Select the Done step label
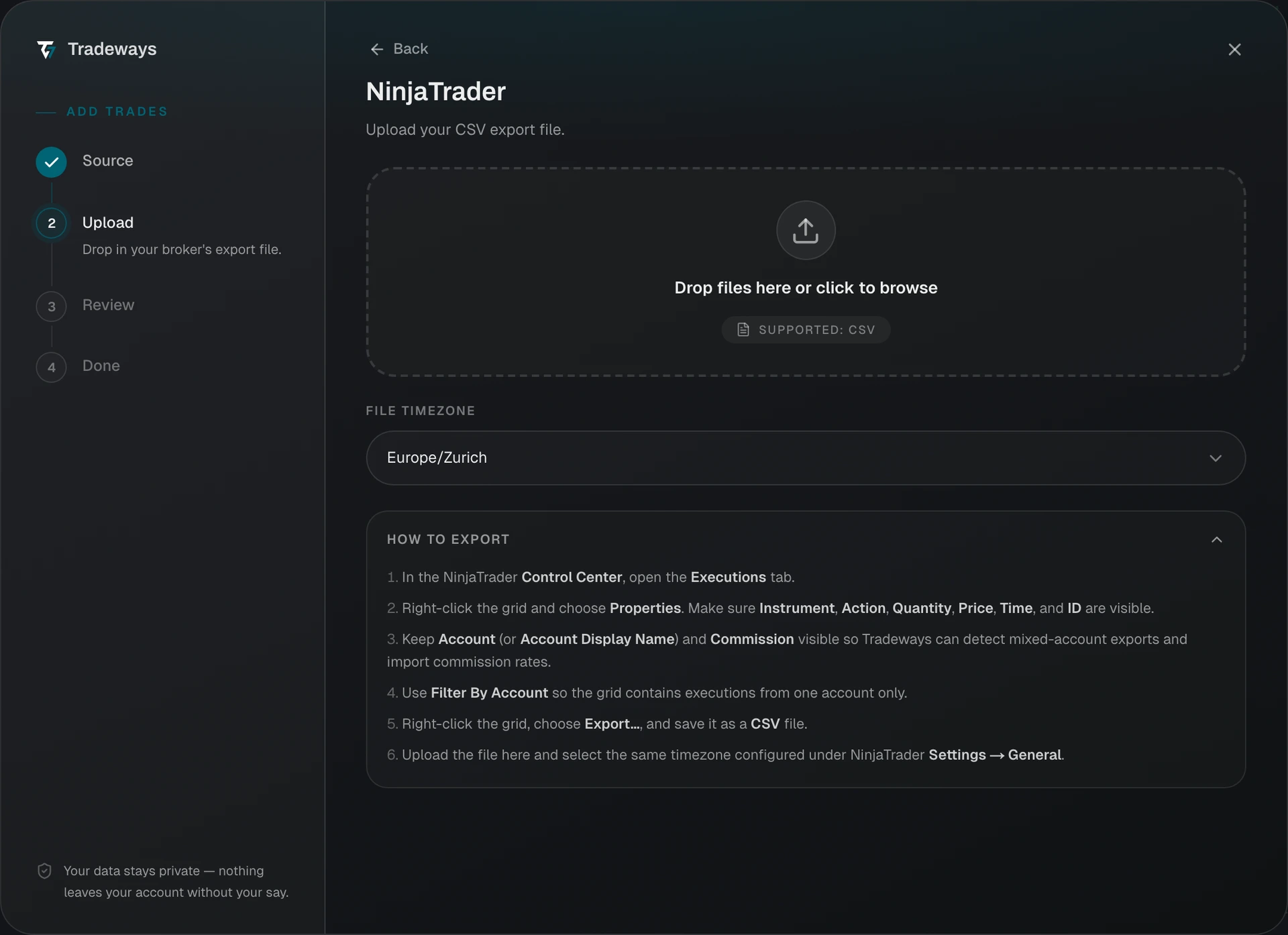The image size is (1288, 935). [101, 366]
